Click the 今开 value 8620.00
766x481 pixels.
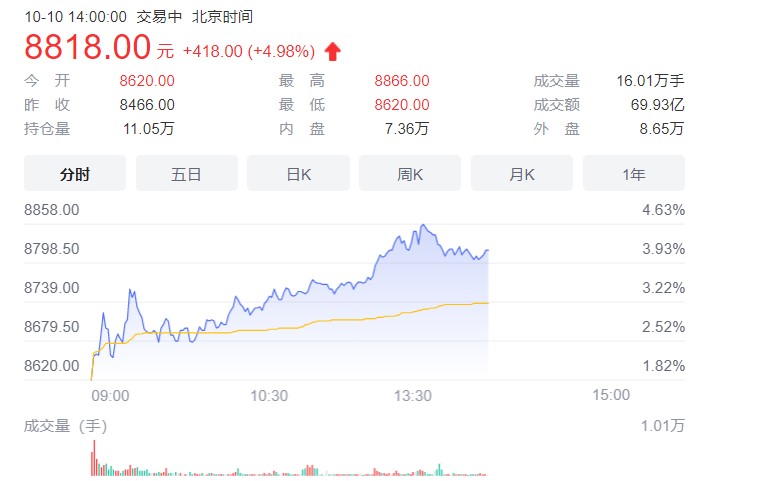(x=147, y=81)
